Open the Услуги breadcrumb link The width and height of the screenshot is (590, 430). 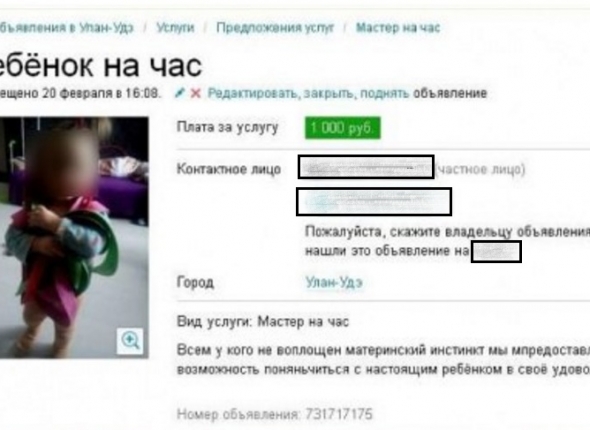pyautogui.click(x=175, y=27)
